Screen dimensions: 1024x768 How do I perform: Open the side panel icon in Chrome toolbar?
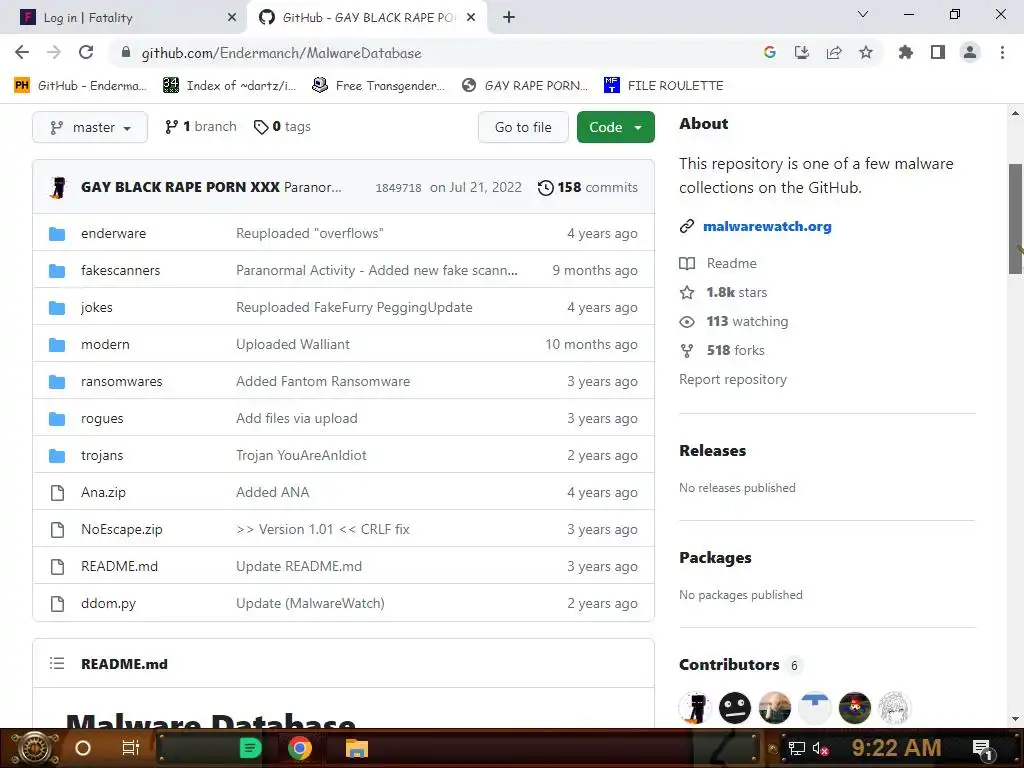938,52
